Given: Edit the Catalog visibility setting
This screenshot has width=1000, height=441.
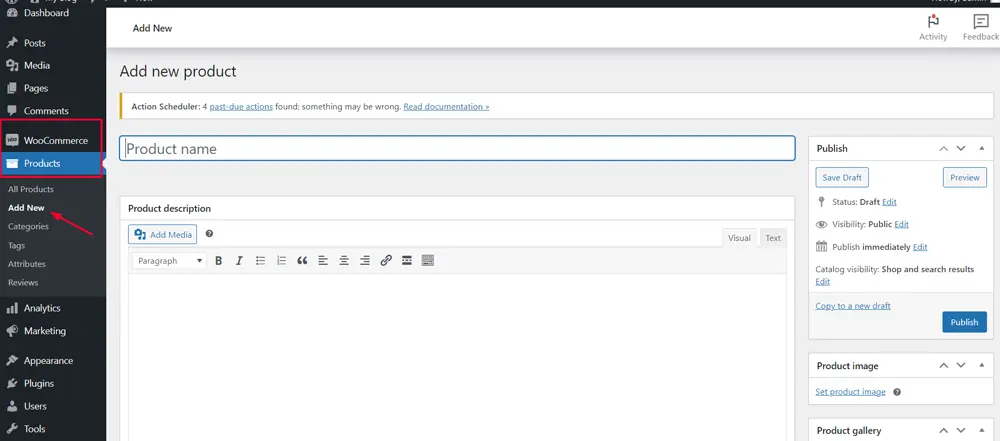Looking at the screenshot, I should [x=823, y=281].
